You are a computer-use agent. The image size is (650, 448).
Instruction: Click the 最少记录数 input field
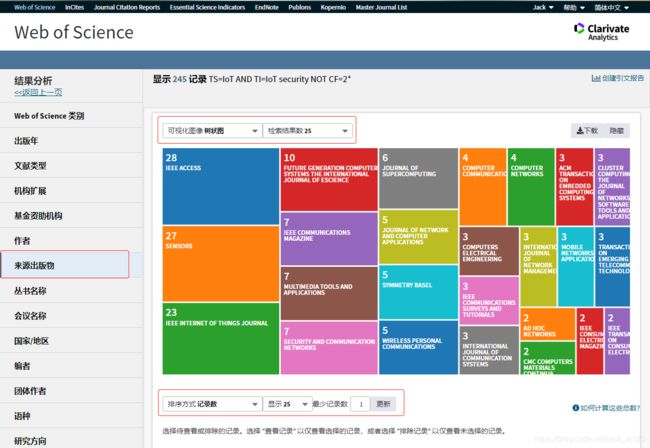point(360,404)
